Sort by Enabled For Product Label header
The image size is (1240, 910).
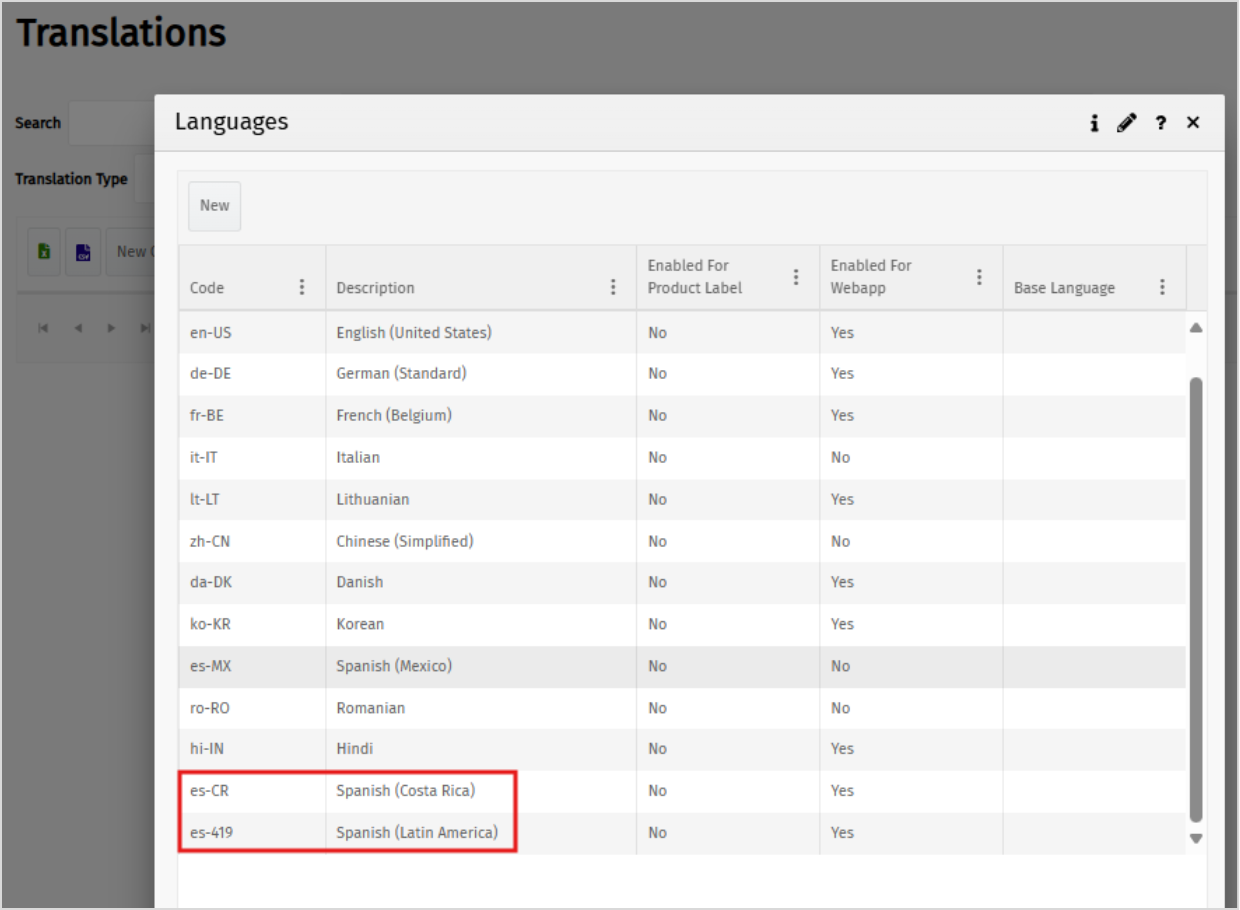click(695, 276)
